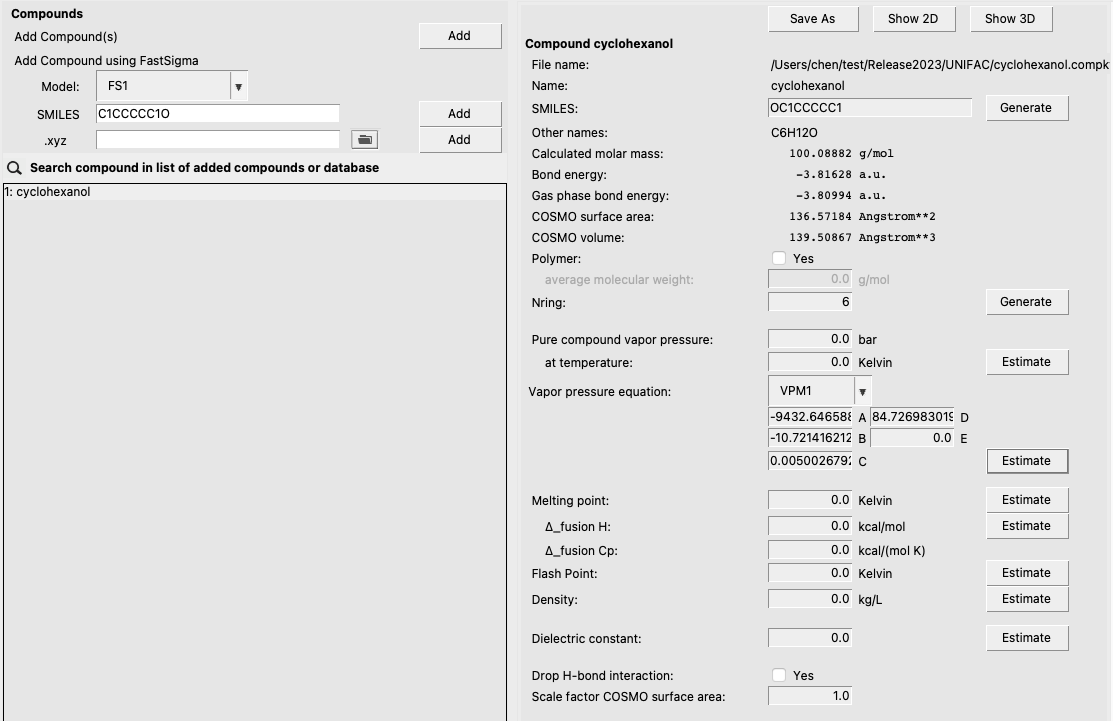Click Generate next to SMILES field
The width and height of the screenshot is (1113, 721).
click(1026, 108)
